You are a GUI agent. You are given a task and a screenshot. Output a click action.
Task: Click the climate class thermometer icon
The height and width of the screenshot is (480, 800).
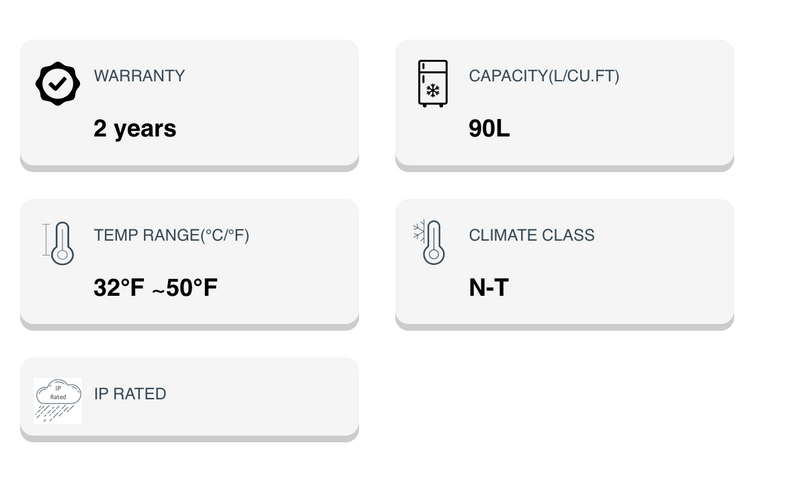pos(433,243)
